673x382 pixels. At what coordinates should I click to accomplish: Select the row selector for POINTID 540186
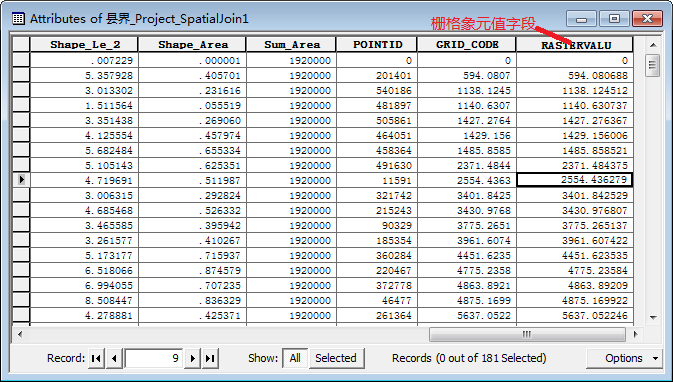pyautogui.click(x=21, y=91)
